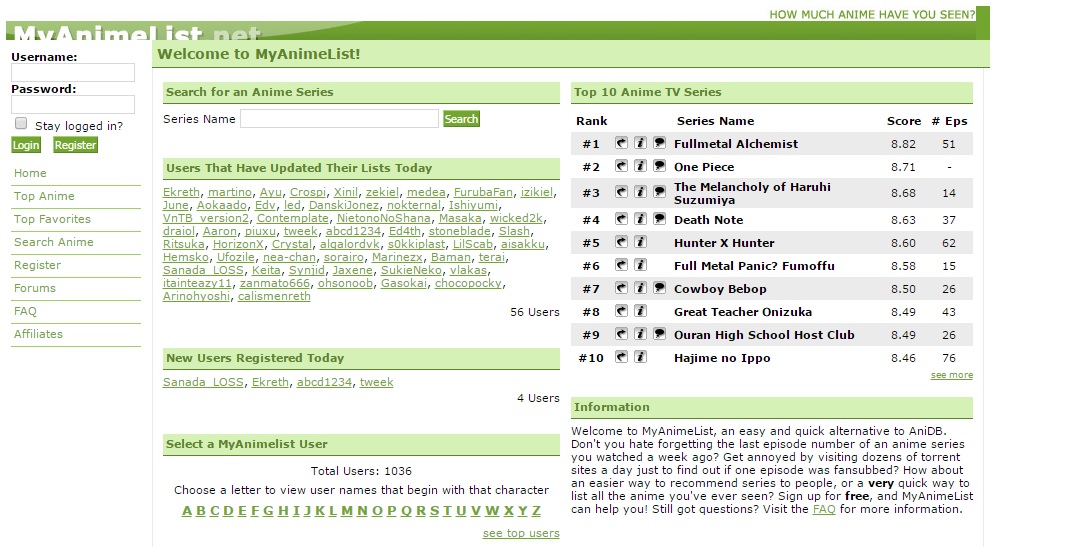Open the info icon for Death Note

[641, 219]
